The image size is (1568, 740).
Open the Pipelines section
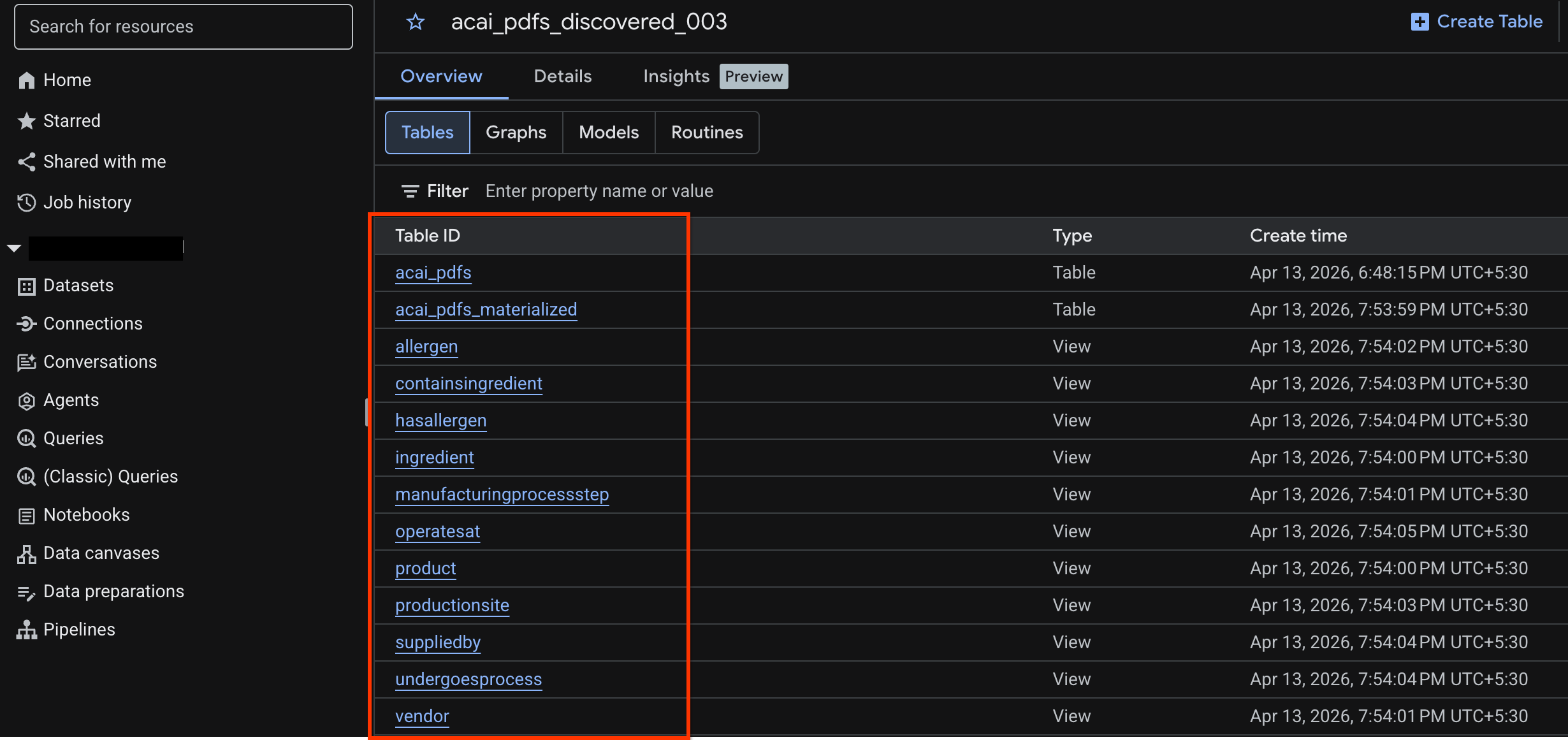pos(79,629)
